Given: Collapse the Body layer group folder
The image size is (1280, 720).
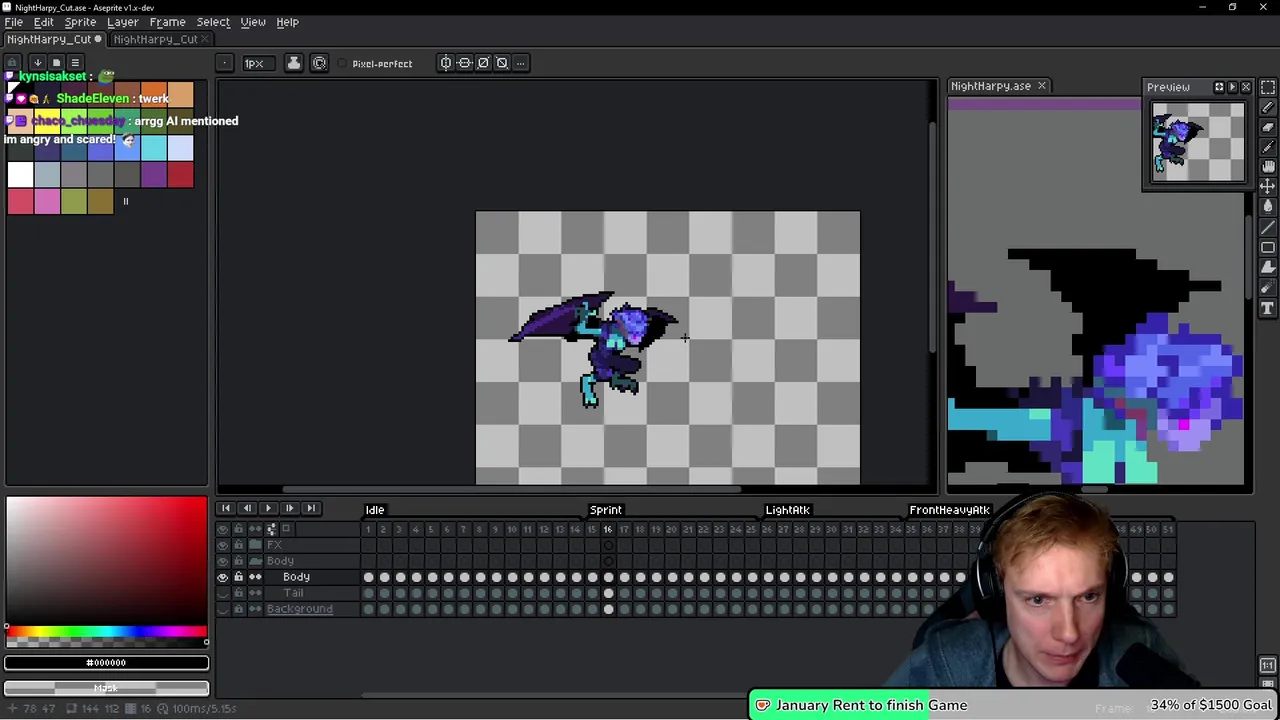Looking at the screenshot, I should 255,561.
